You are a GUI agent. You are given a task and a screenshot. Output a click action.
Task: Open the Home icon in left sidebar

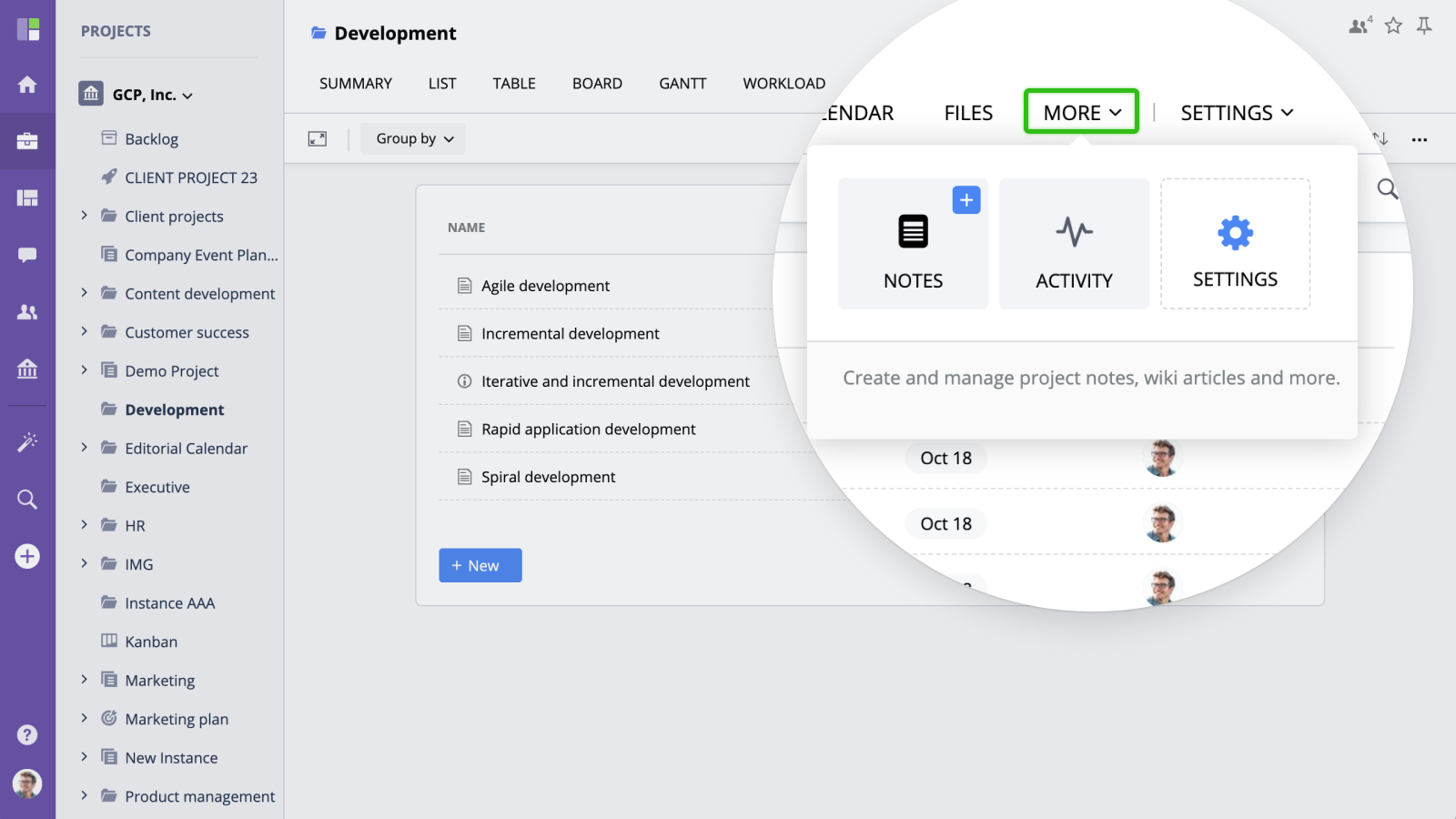(x=27, y=85)
